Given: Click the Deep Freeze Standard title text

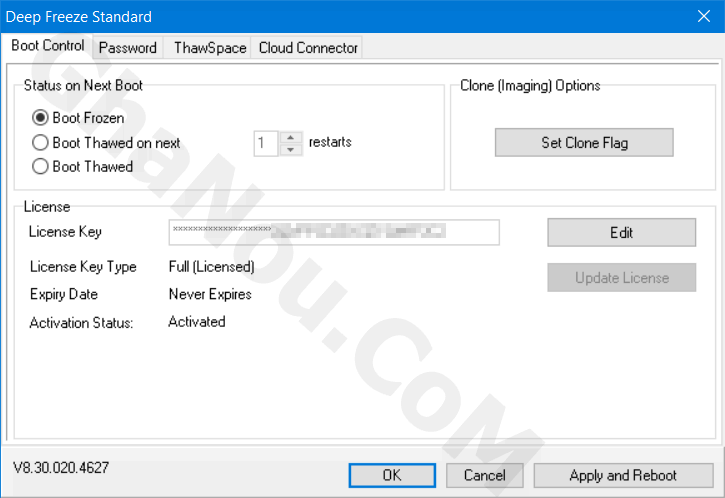Looking at the screenshot, I should 79,17.
